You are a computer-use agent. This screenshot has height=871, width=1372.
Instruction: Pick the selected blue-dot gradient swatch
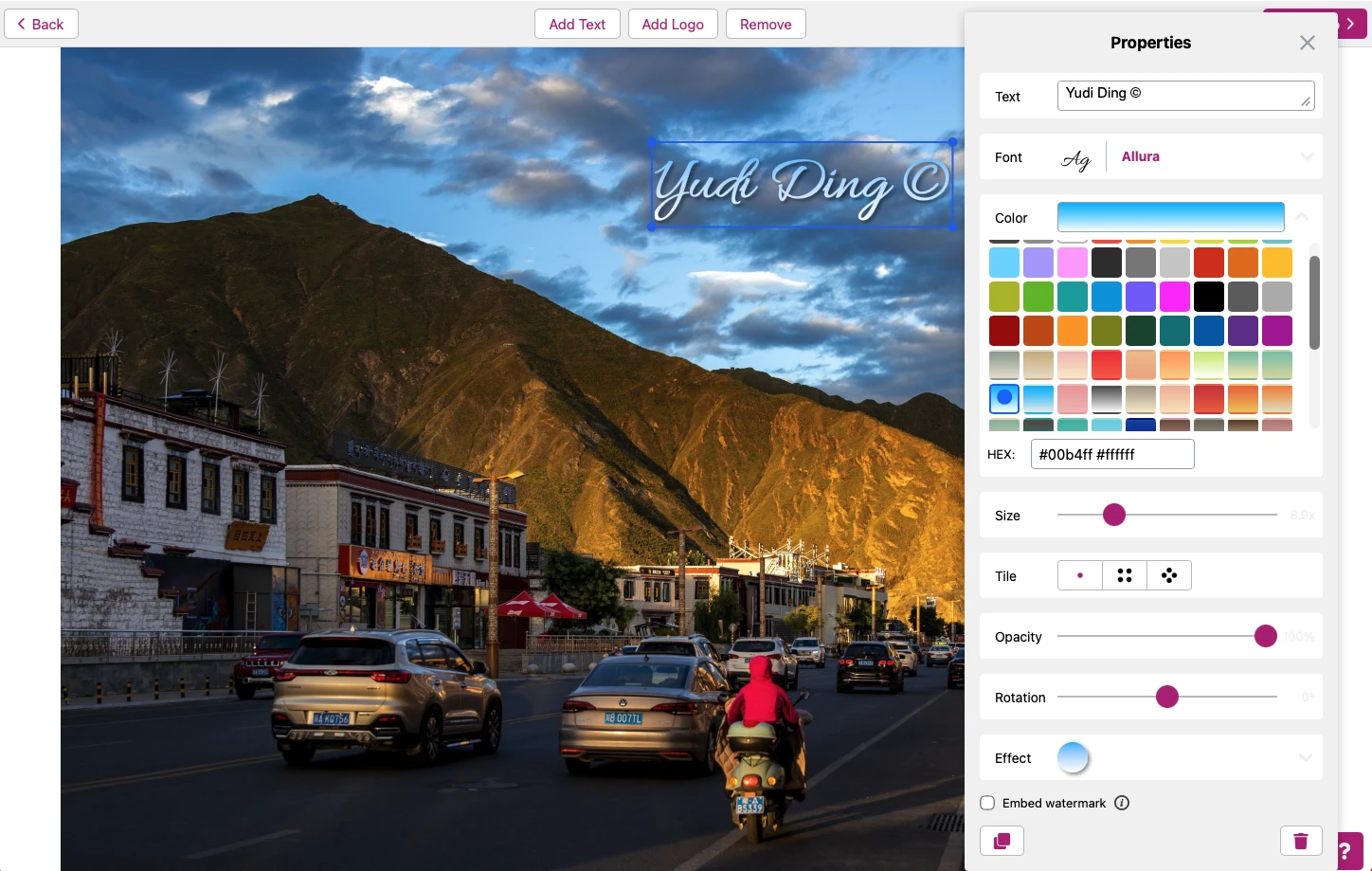1004,399
